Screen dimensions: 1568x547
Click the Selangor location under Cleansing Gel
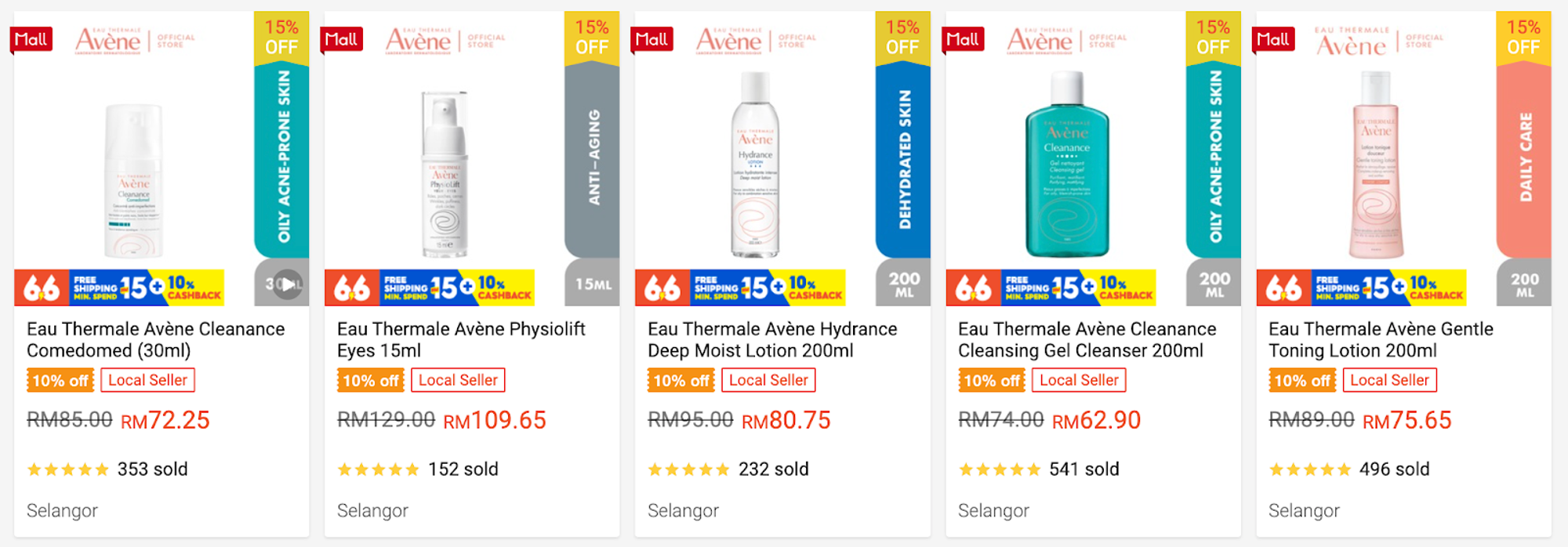click(993, 511)
